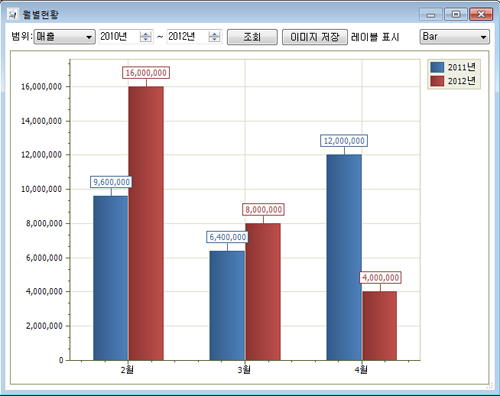Open the 매출 range dropdown

tap(65, 37)
